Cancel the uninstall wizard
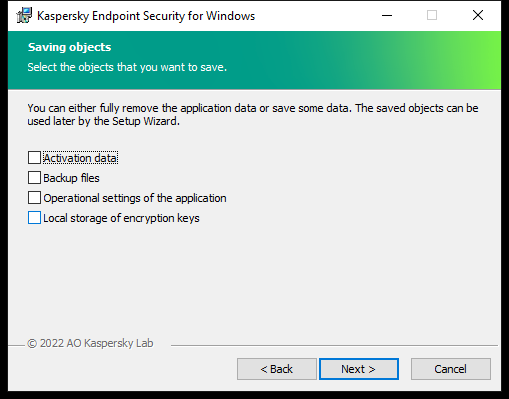Image resolution: width=509 pixels, height=399 pixels. pos(451,369)
